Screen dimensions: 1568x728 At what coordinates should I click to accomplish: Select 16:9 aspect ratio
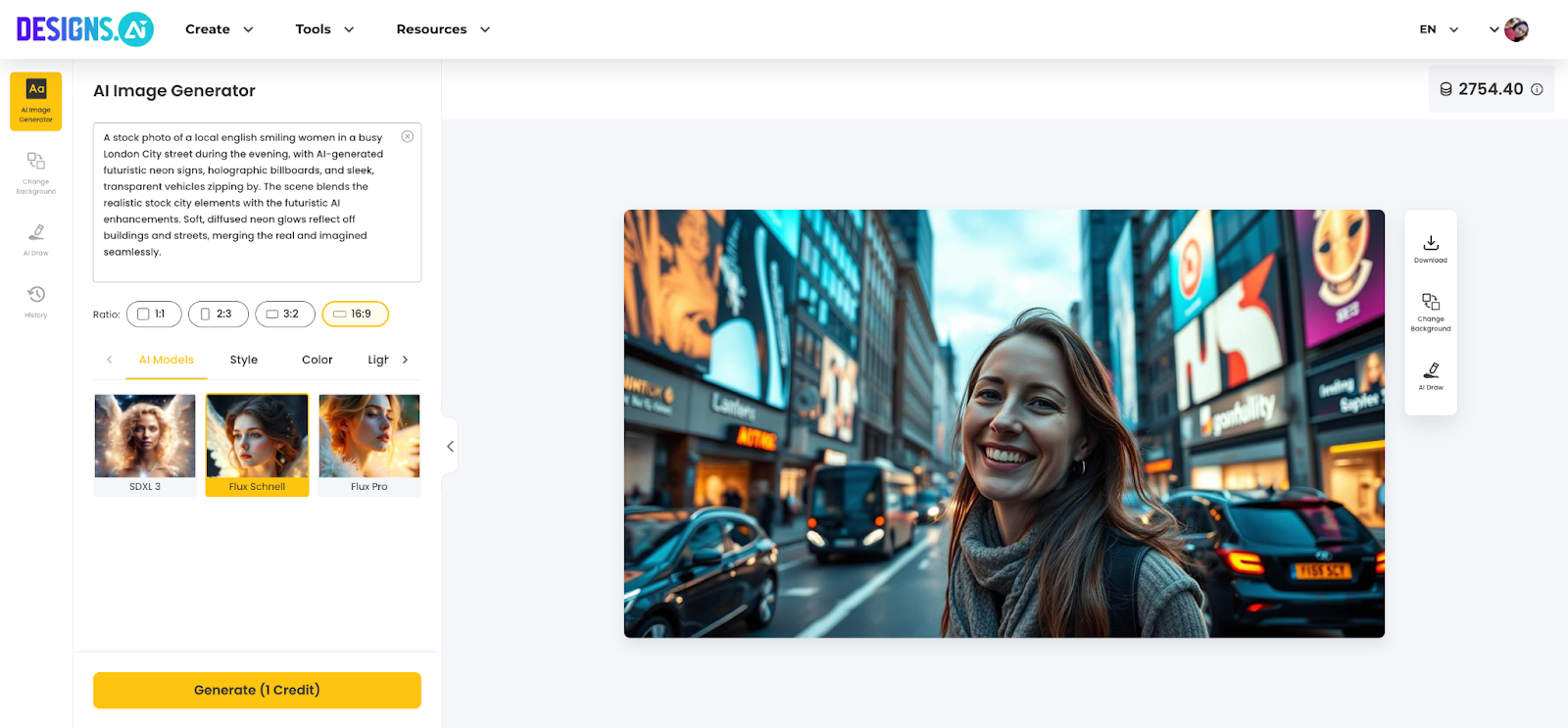tap(356, 314)
